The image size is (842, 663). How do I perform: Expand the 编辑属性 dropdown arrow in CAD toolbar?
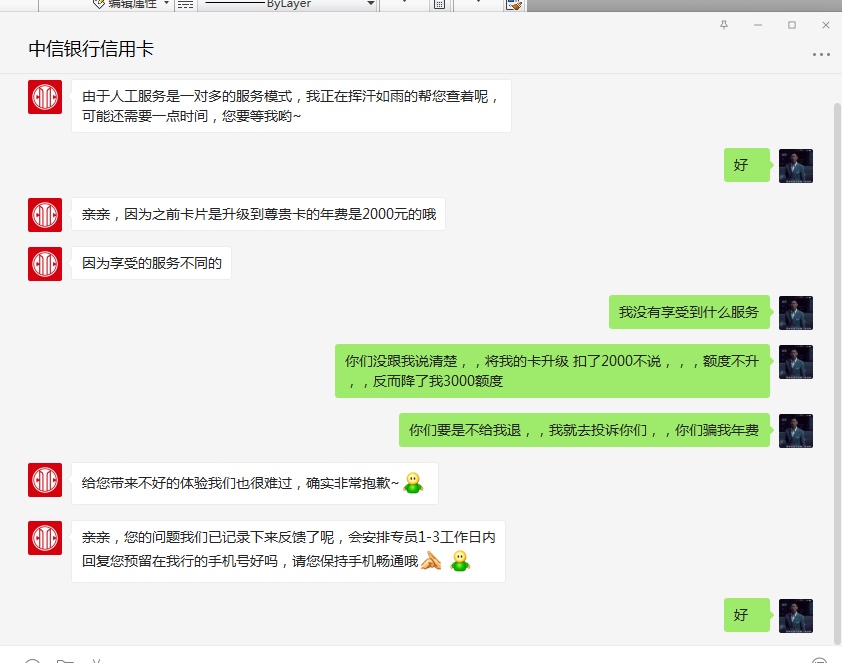[x=166, y=3]
